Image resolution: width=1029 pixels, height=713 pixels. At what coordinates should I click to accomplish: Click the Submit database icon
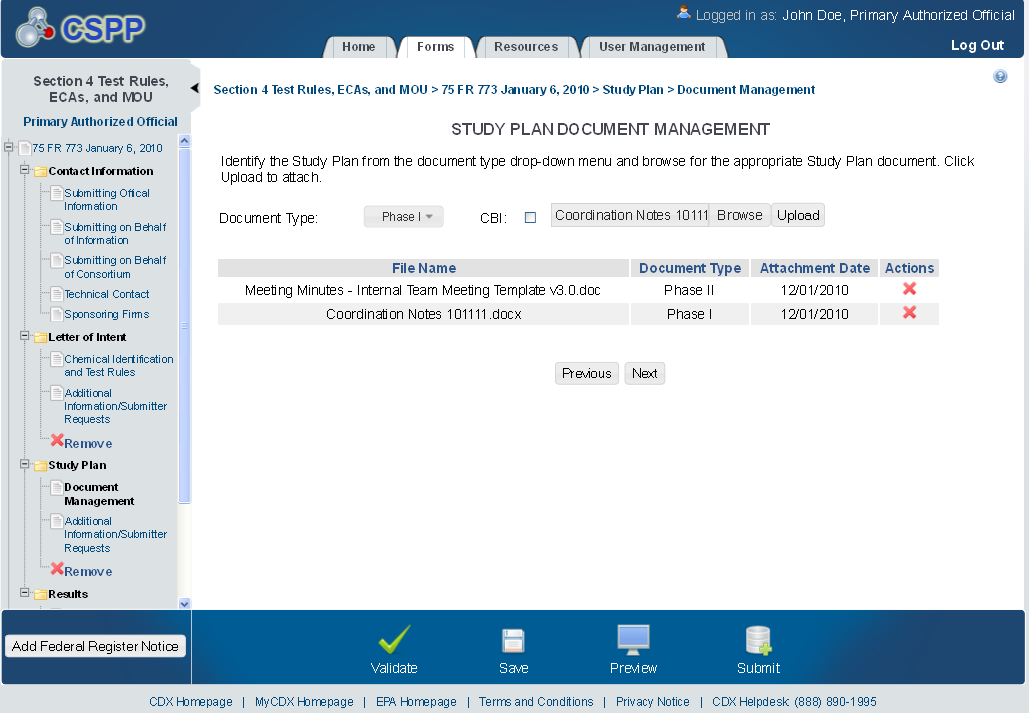[758, 640]
